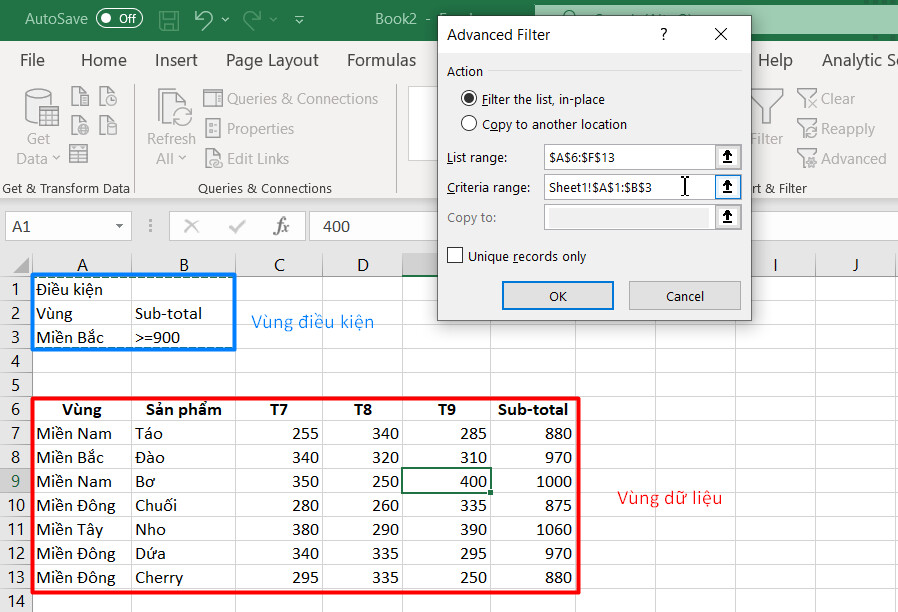Click the Existing Connections icon
This screenshot has height=612, width=898.
point(108,125)
